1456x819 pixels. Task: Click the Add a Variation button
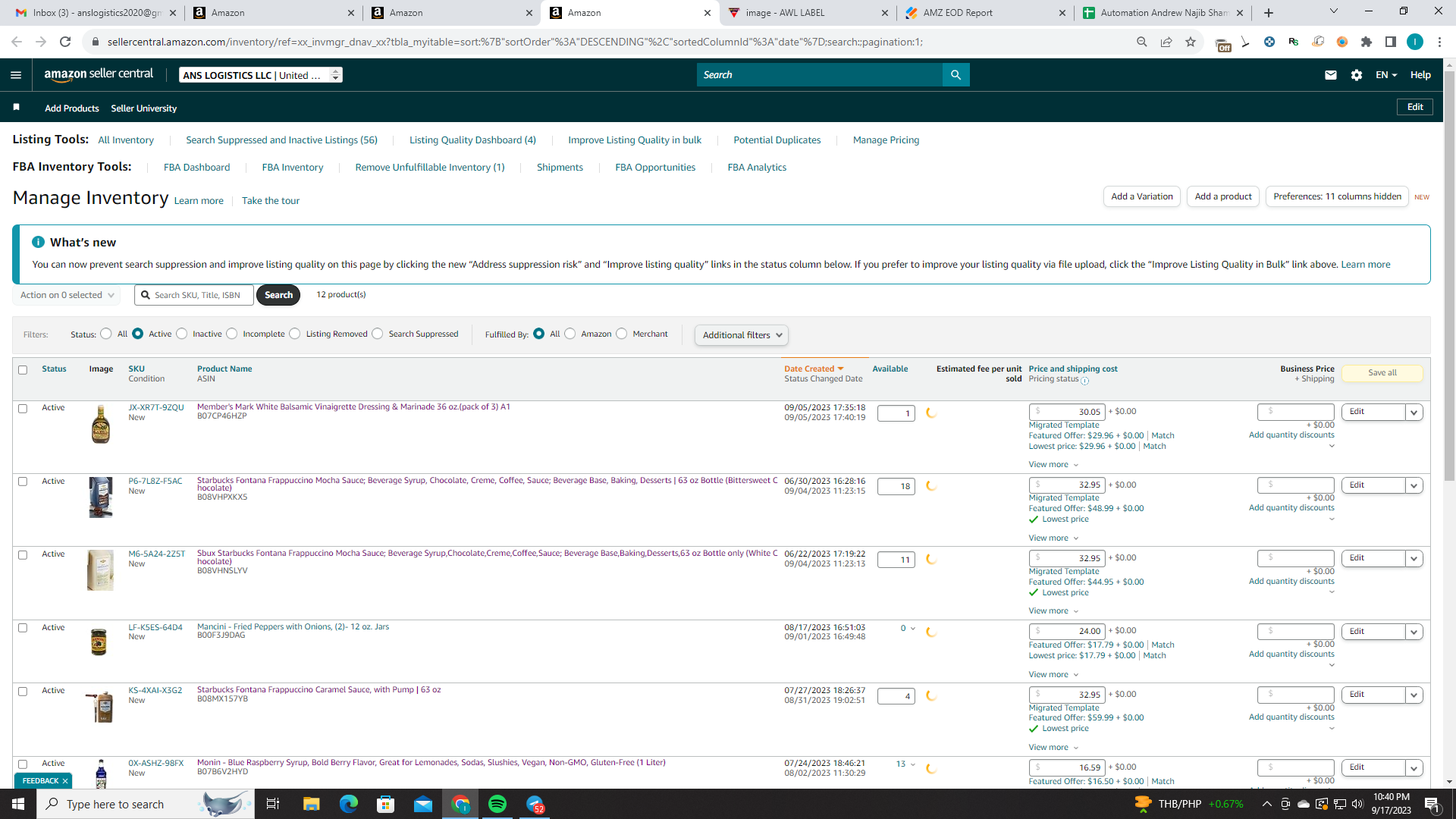tap(1142, 196)
